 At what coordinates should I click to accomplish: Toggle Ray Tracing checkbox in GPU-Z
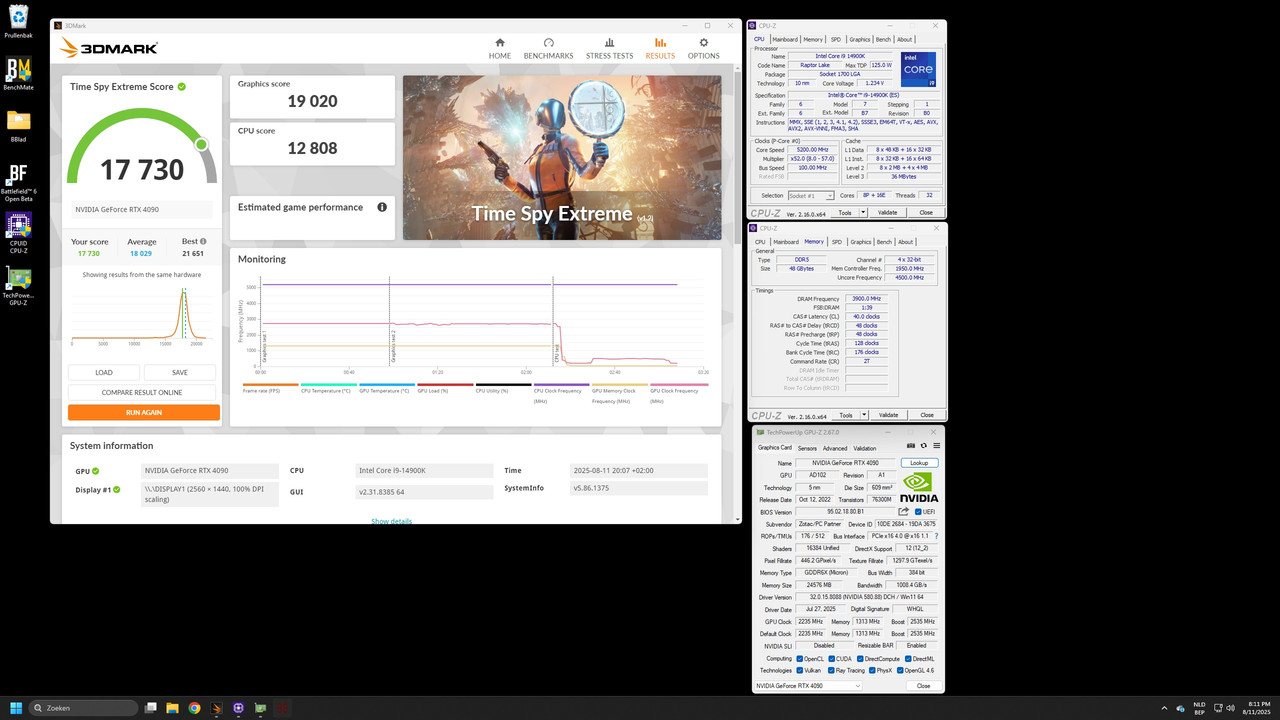[831, 670]
